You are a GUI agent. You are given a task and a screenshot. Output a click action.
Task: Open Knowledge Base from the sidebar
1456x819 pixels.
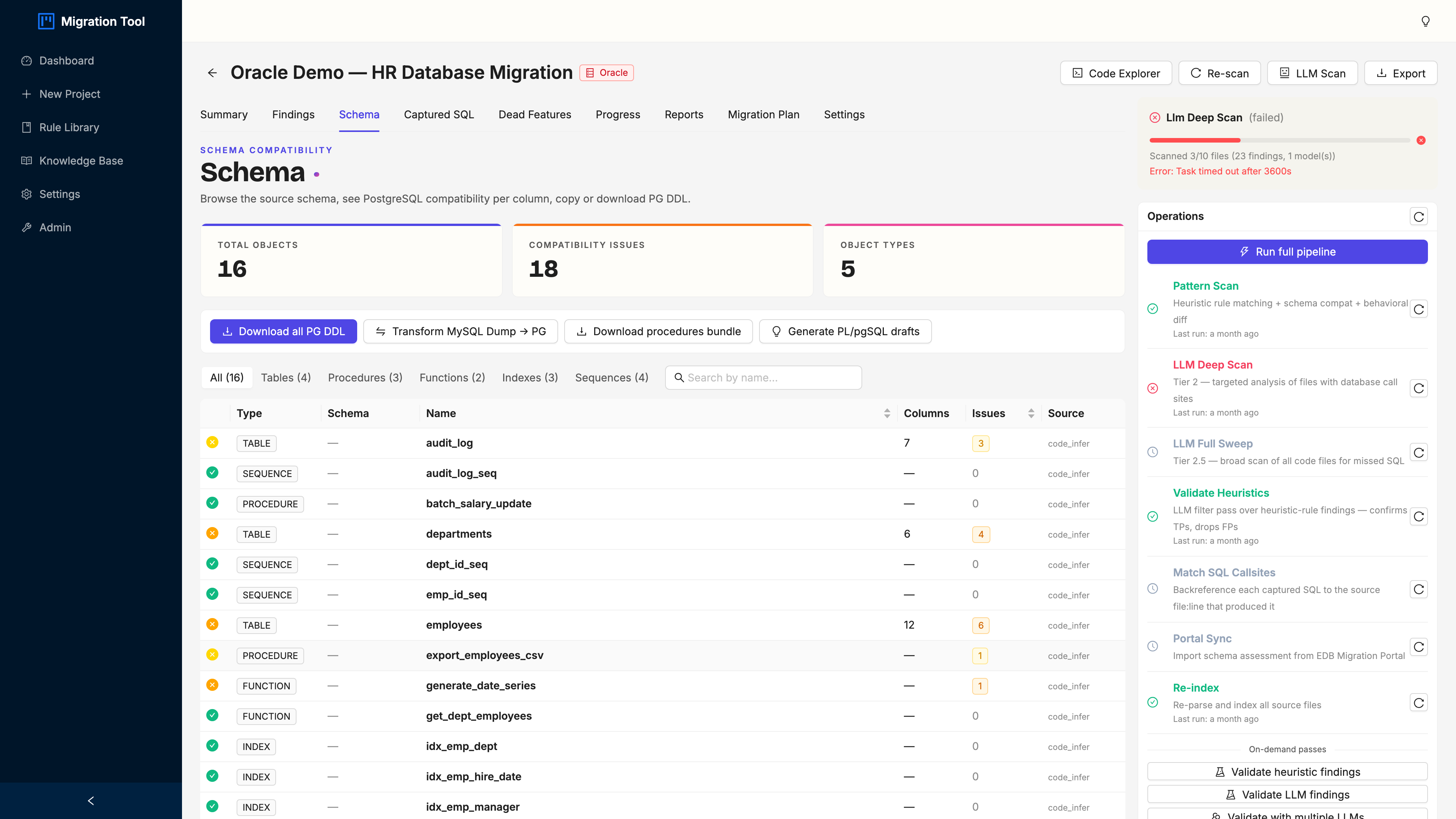tap(81, 160)
